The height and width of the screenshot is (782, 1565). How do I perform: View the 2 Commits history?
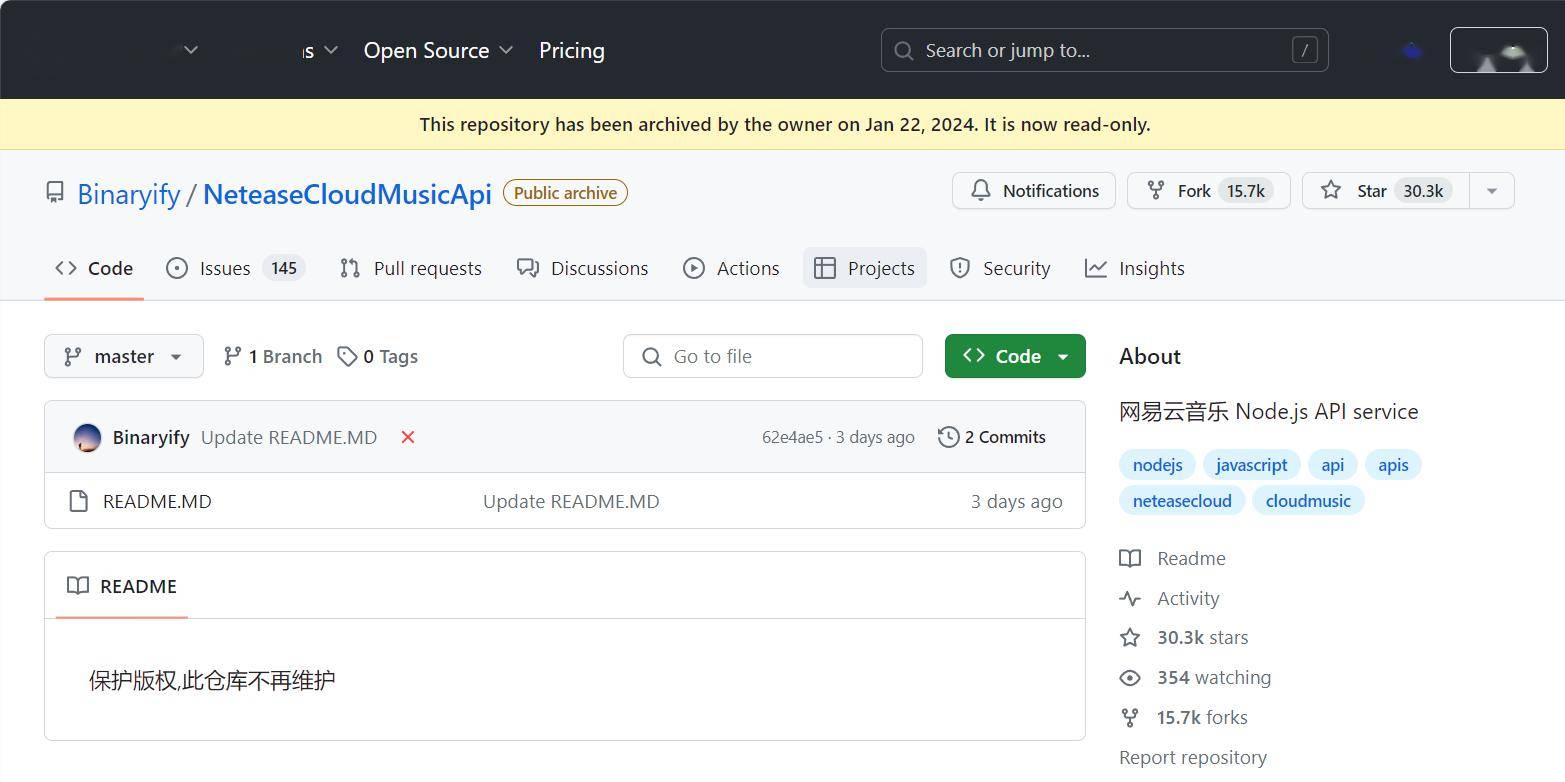coord(992,437)
